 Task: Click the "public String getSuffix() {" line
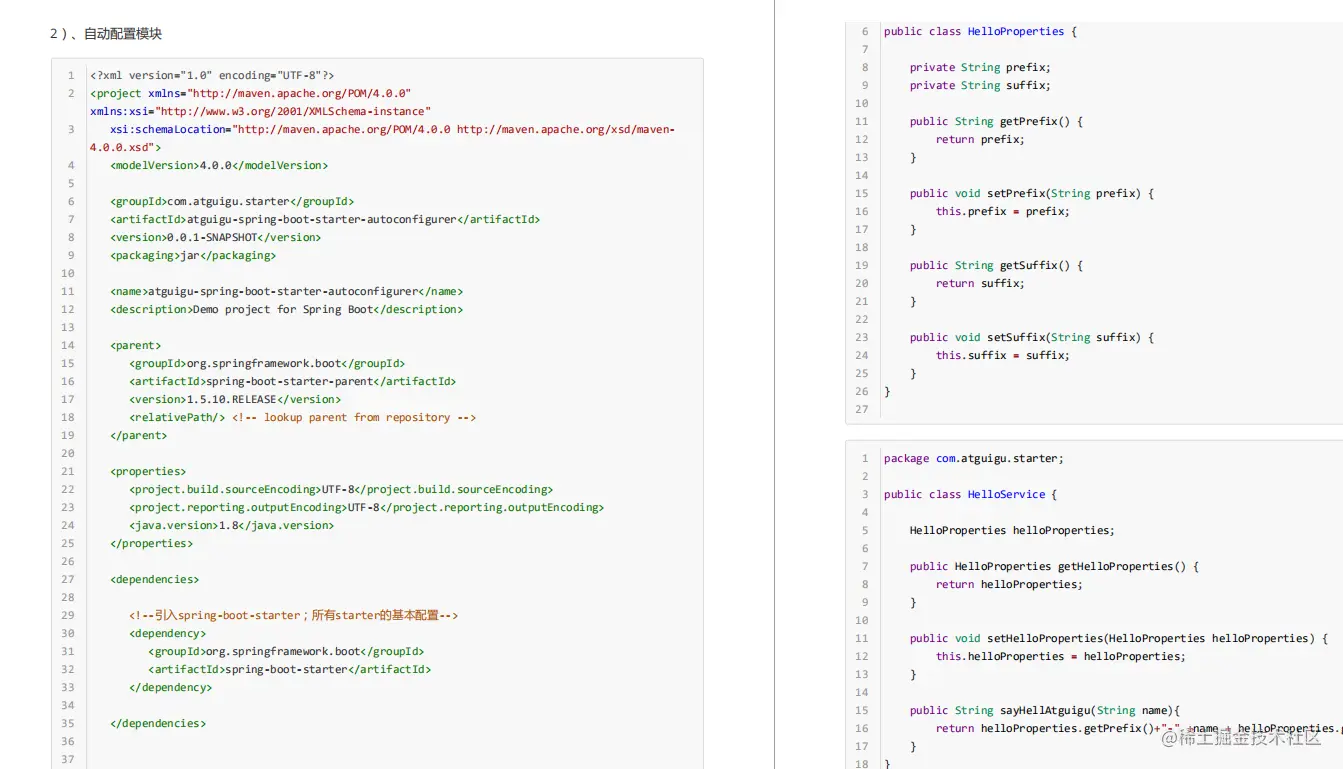click(997, 265)
